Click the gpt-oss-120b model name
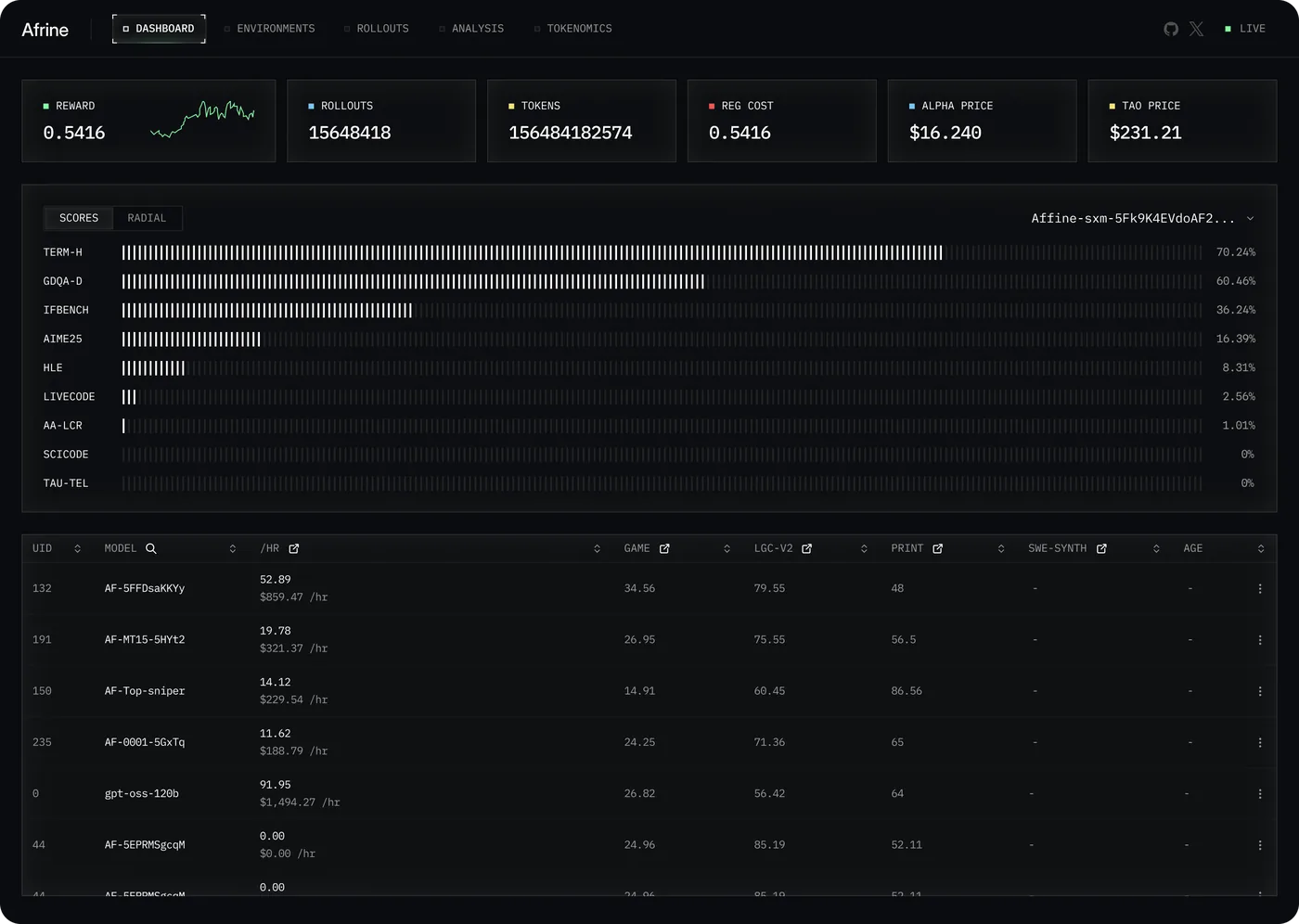The height and width of the screenshot is (924, 1299). (x=142, y=794)
